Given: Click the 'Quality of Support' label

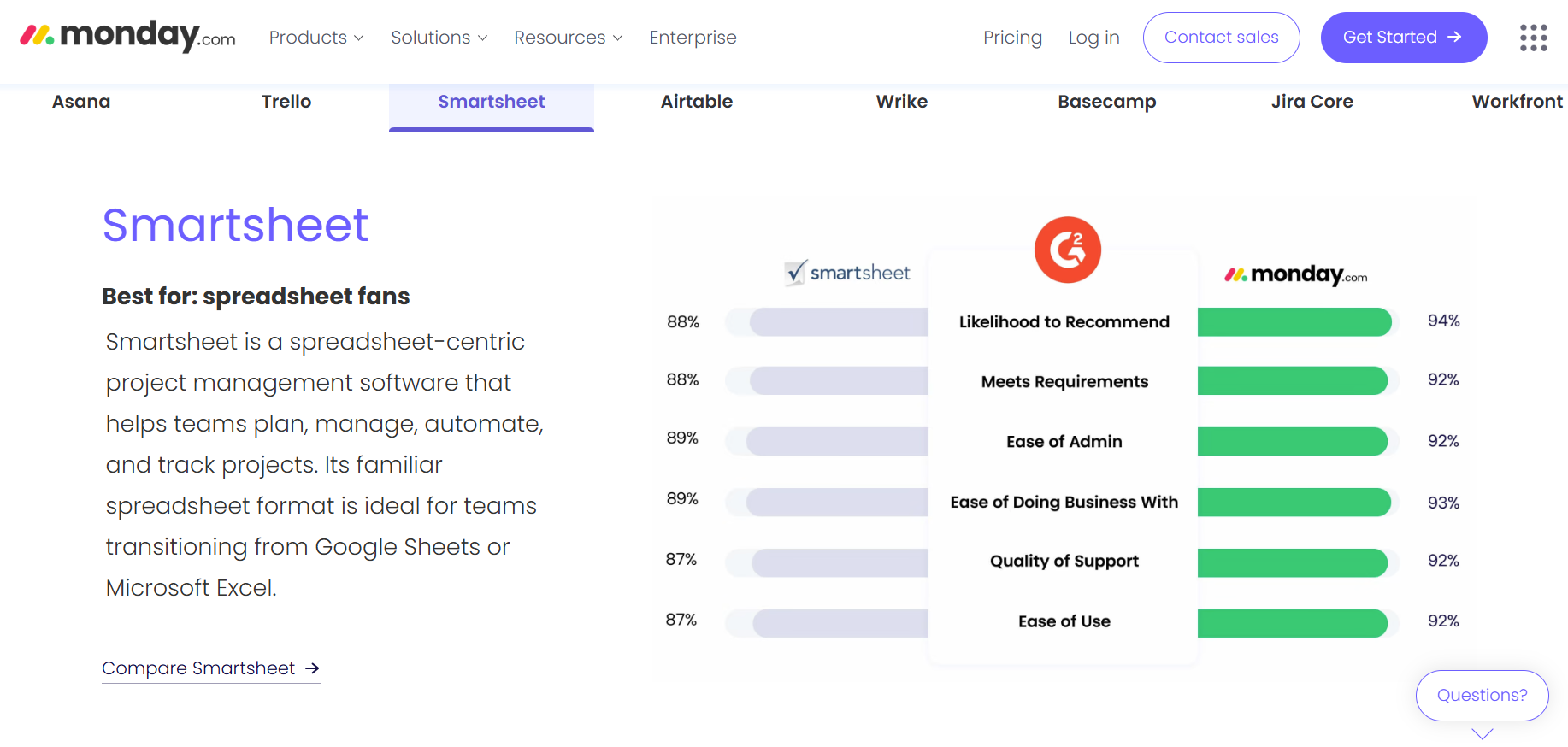Looking at the screenshot, I should point(1064,562).
